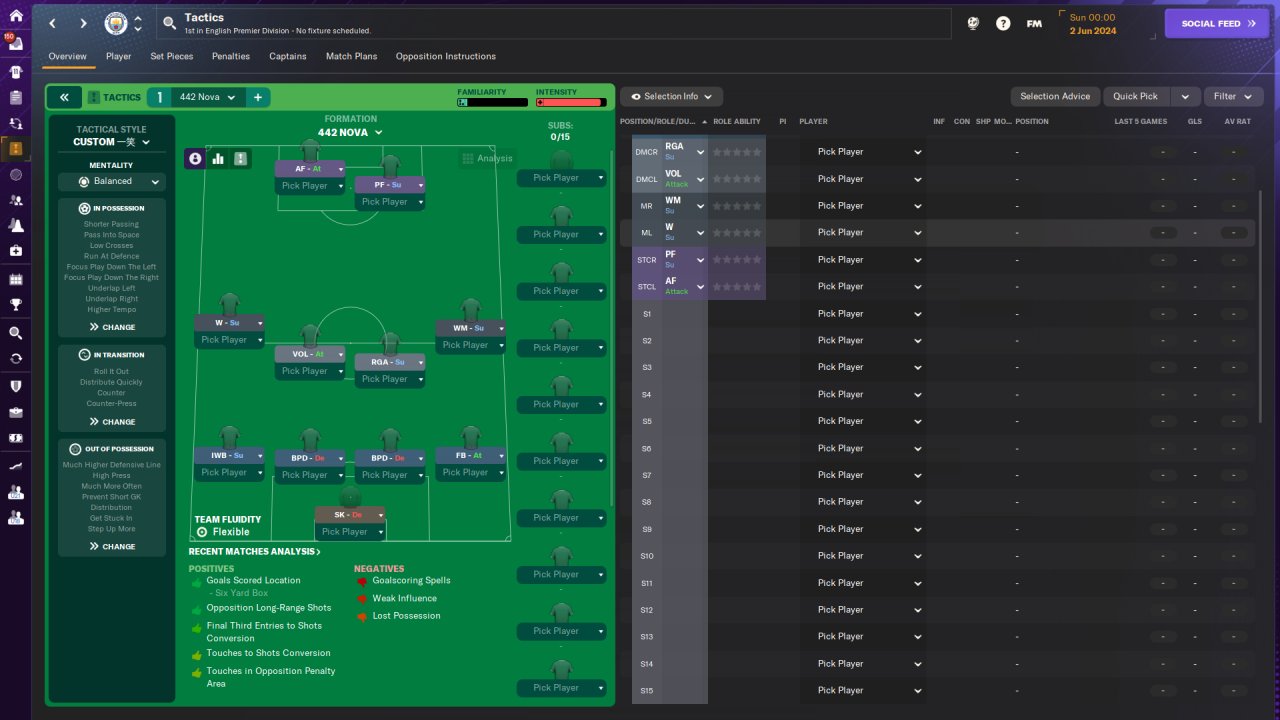Click Change under In Possession
Screen dimensions: 1280x720
click(x=111, y=327)
